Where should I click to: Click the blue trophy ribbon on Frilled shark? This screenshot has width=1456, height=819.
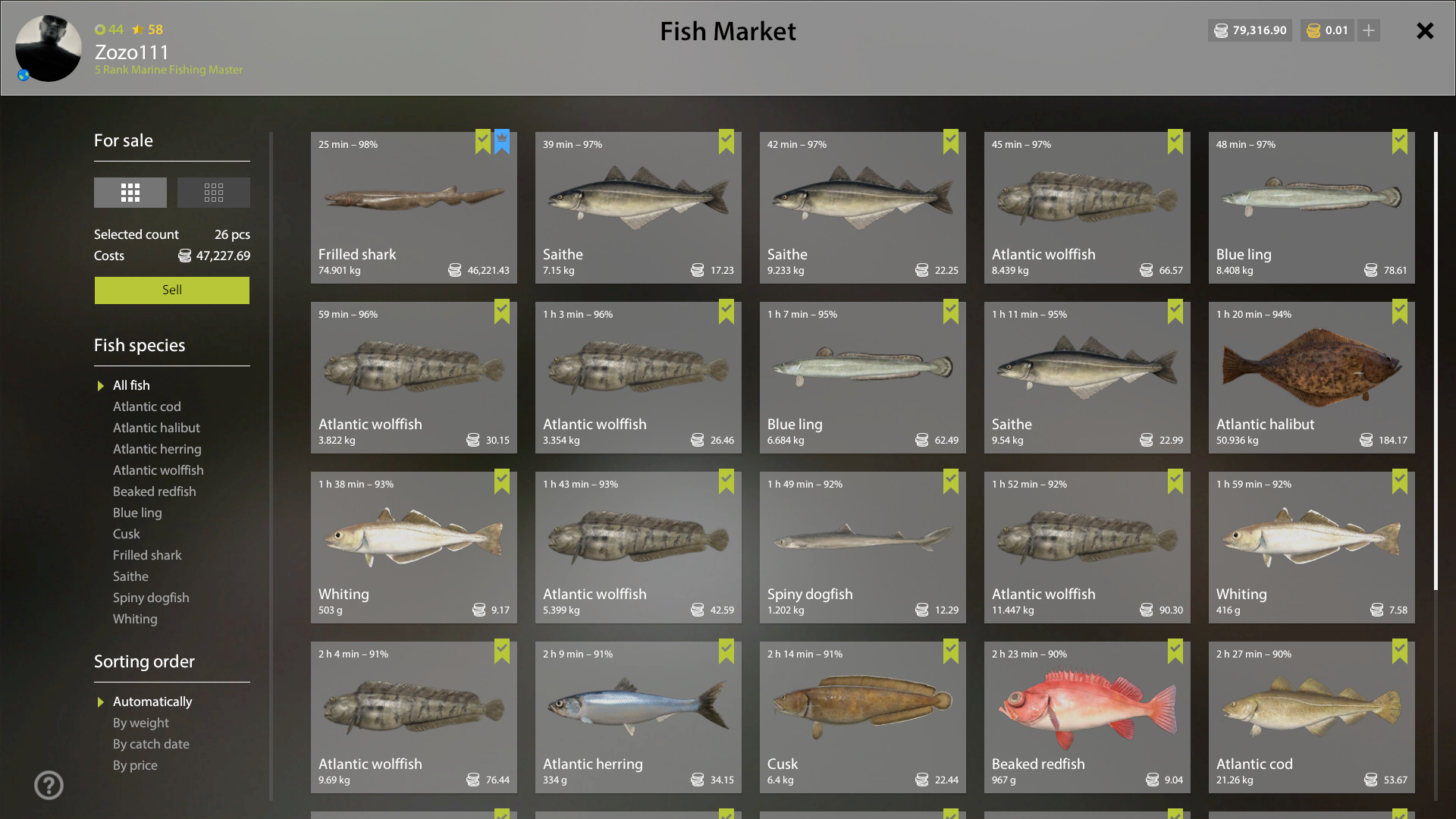click(x=502, y=141)
